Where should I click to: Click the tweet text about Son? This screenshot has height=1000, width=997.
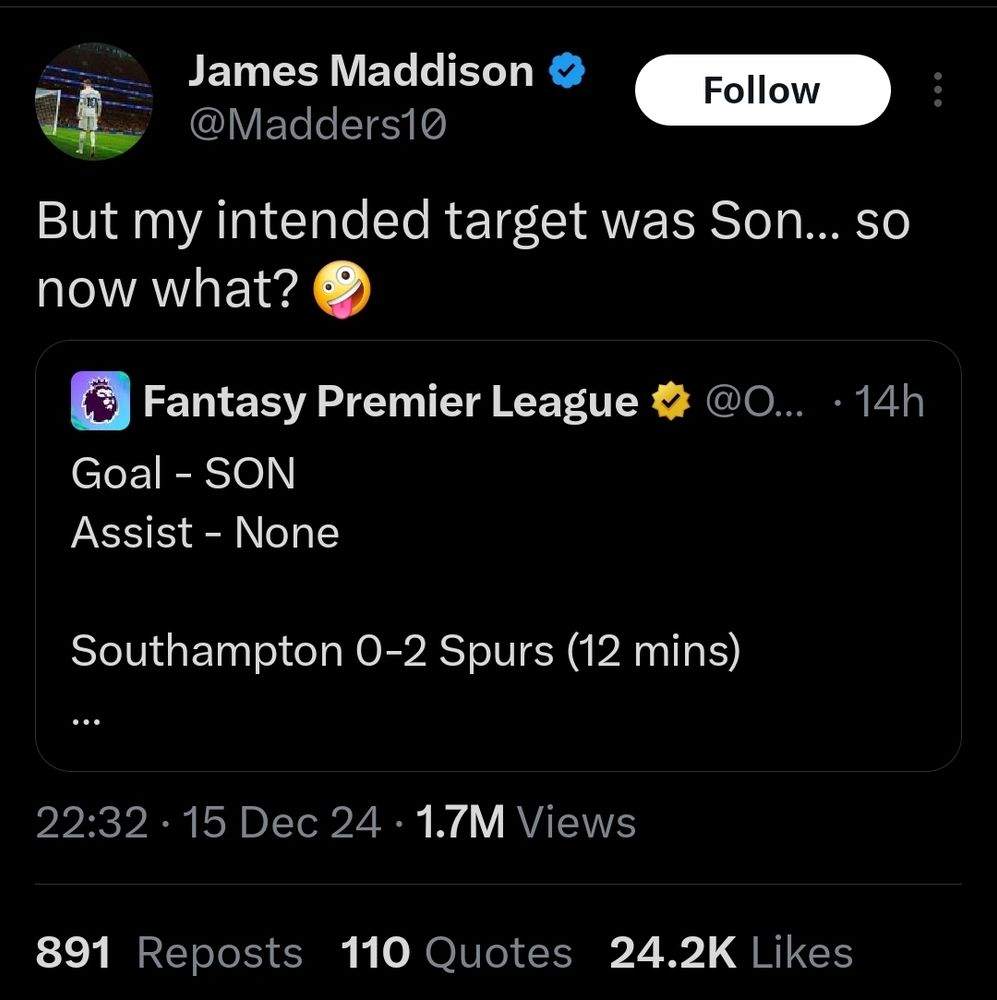tap(472, 222)
